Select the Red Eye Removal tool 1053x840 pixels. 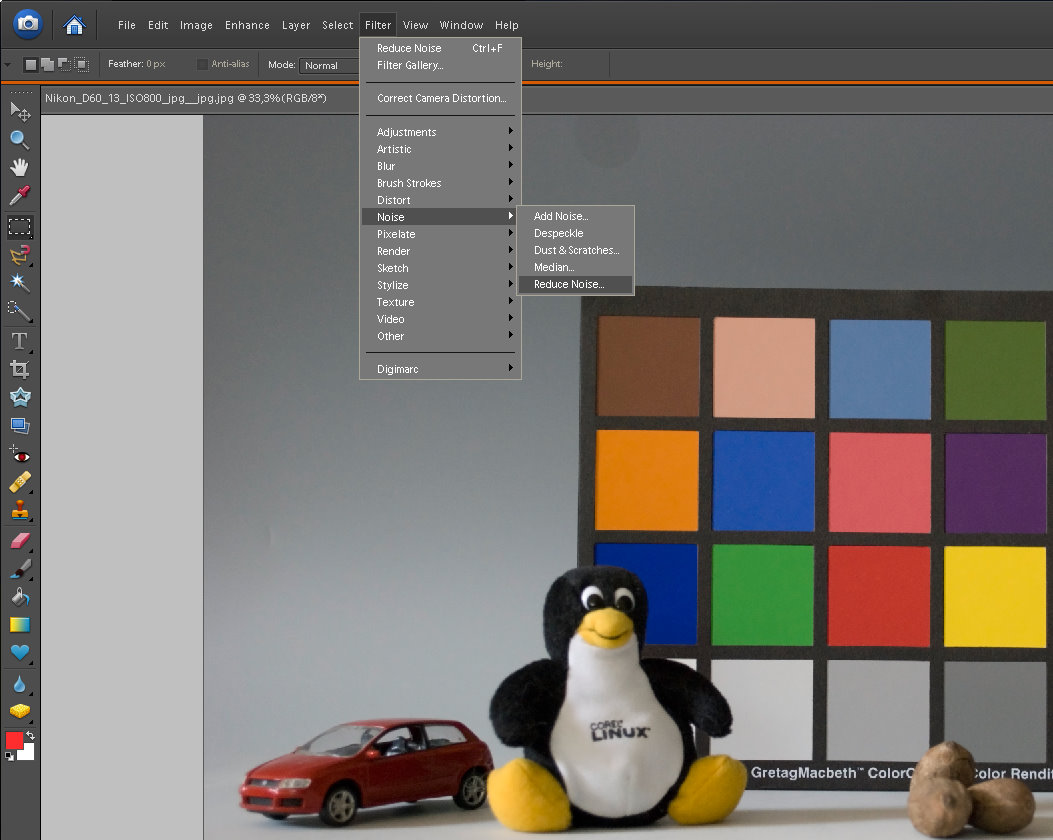pyautogui.click(x=19, y=455)
